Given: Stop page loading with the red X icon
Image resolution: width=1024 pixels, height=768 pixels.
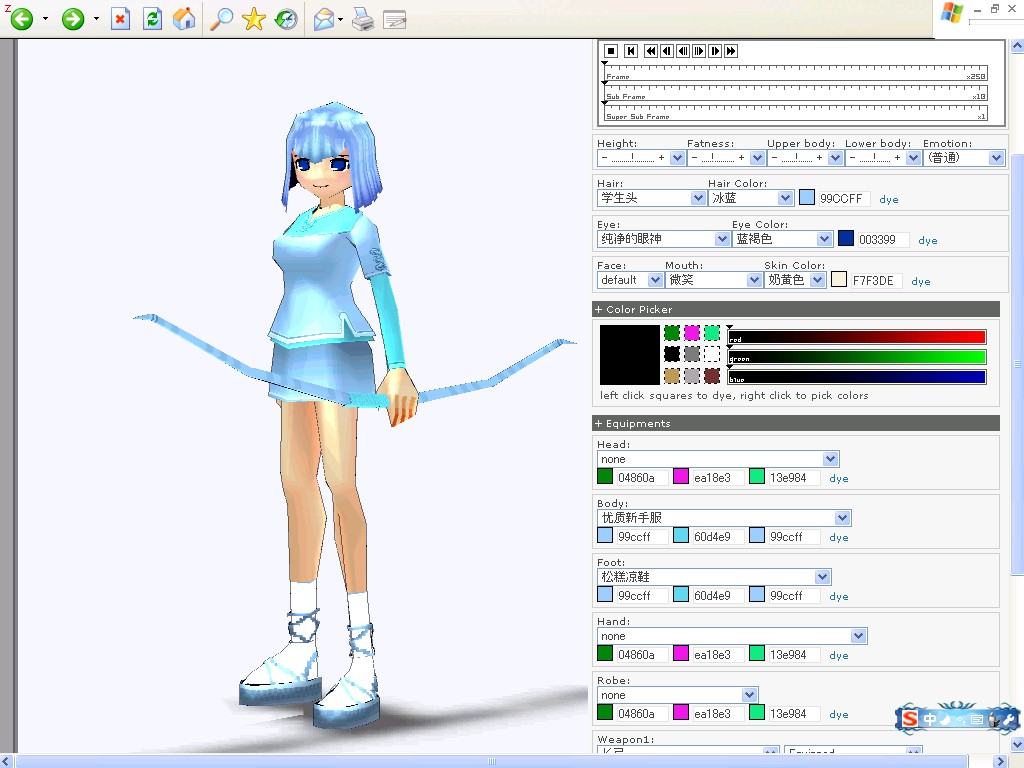Looking at the screenshot, I should pyautogui.click(x=120, y=19).
